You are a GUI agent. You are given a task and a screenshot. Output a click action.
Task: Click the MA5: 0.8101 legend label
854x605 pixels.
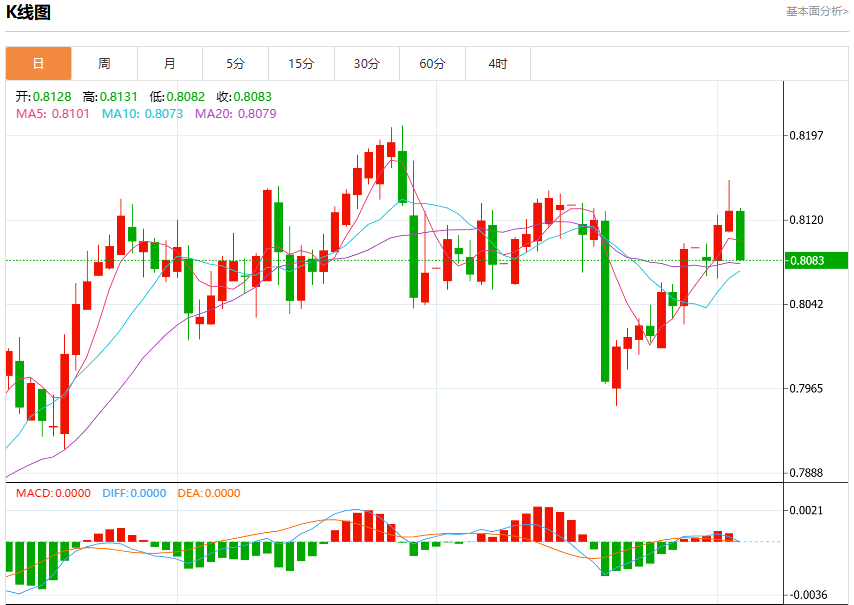click(53, 114)
